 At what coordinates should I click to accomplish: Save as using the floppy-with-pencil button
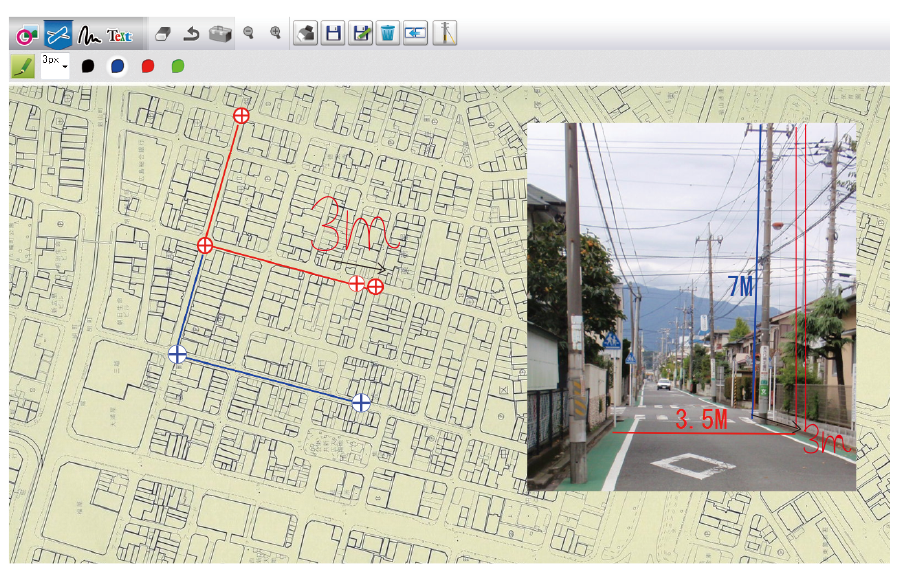pyautogui.click(x=361, y=33)
